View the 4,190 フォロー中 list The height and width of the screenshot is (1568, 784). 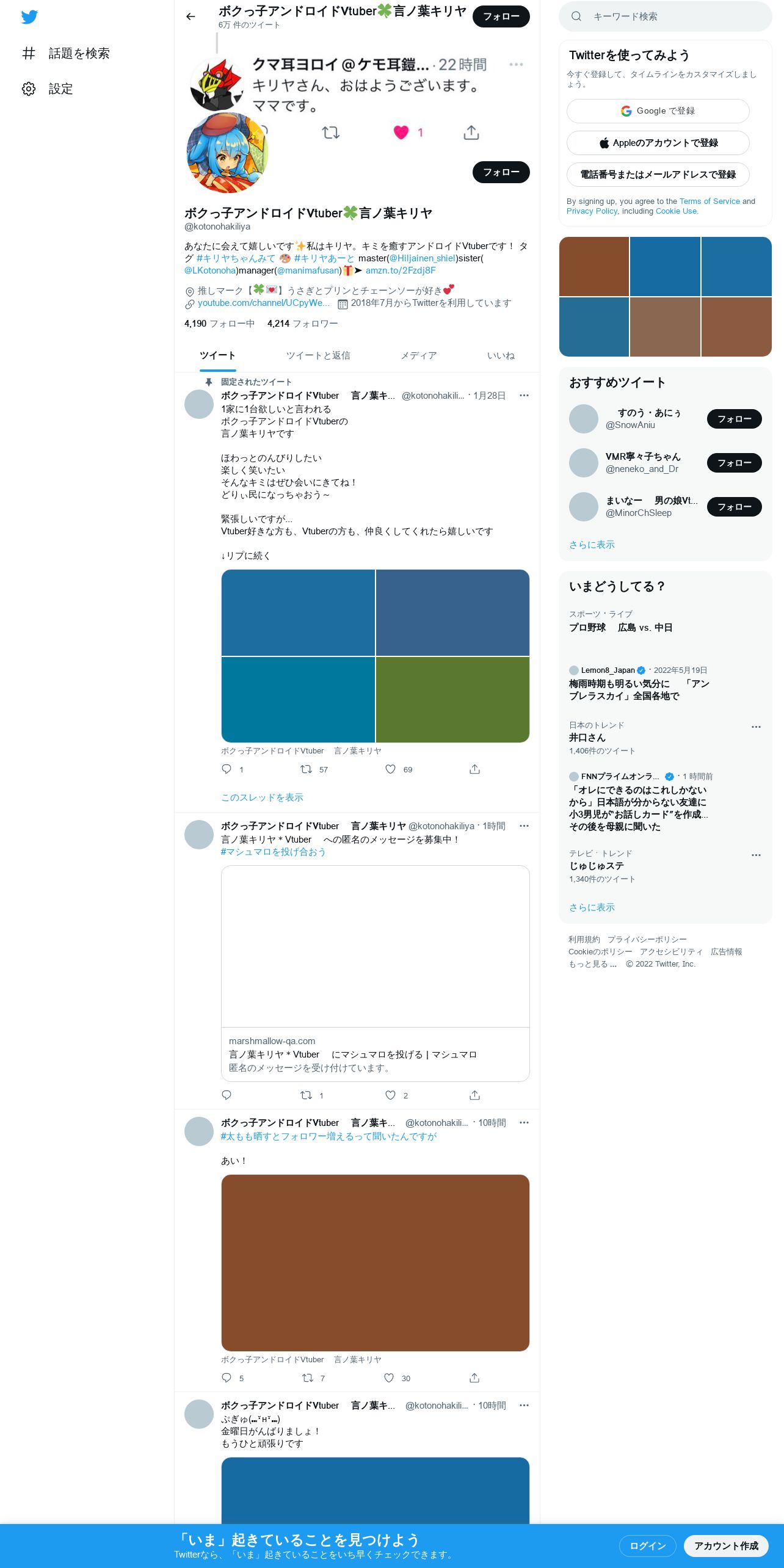tap(219, 324)
